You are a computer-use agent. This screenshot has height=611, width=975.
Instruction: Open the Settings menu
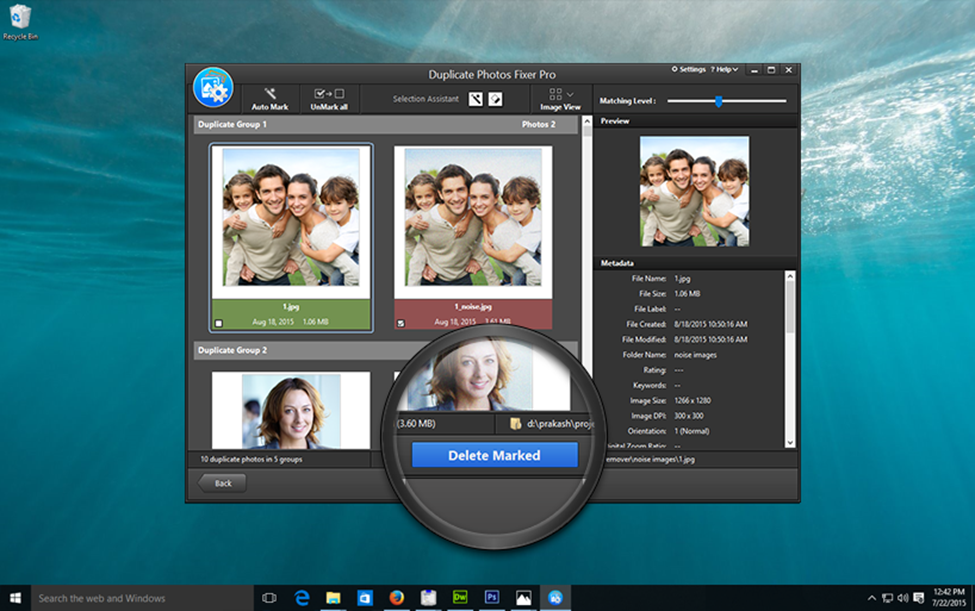(x=689, y=70)
